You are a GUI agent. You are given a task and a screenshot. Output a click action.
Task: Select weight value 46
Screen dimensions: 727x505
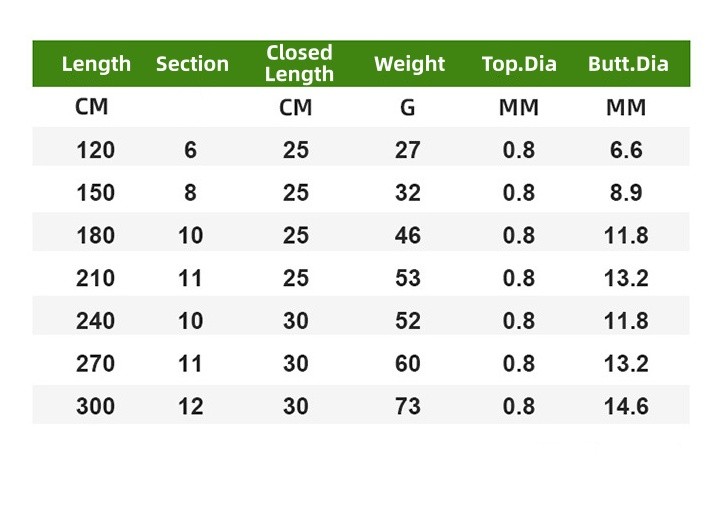pyautogui.click(x=408, y=236)
